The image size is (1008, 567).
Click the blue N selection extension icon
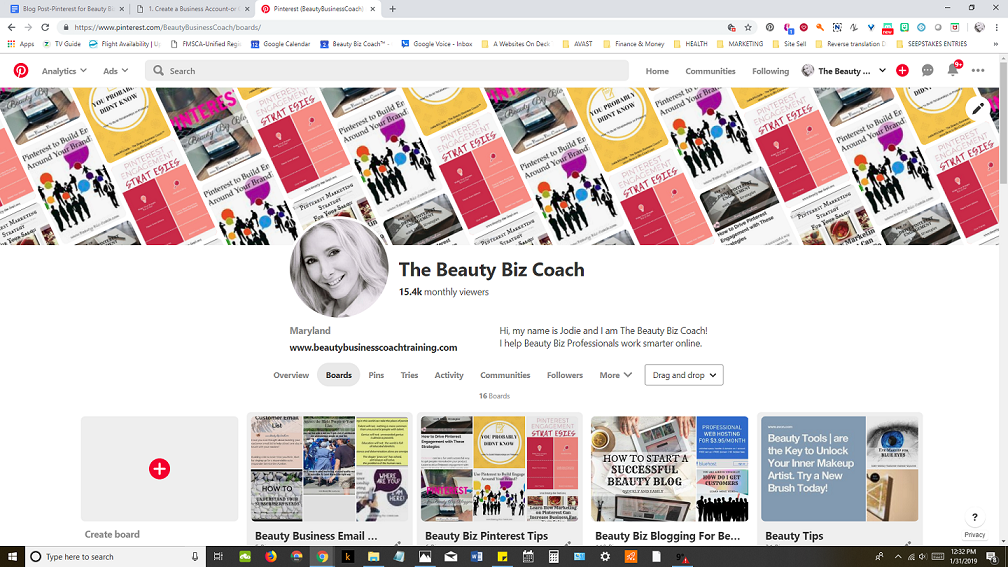click(x=837, y=28)
